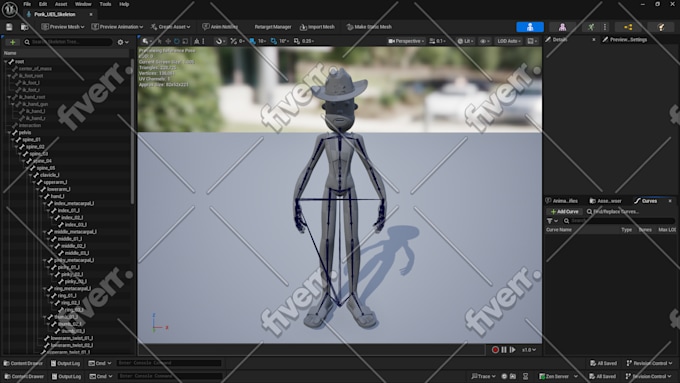
Task: Open the LOD Auto dropdown
Action: [509, 41]
